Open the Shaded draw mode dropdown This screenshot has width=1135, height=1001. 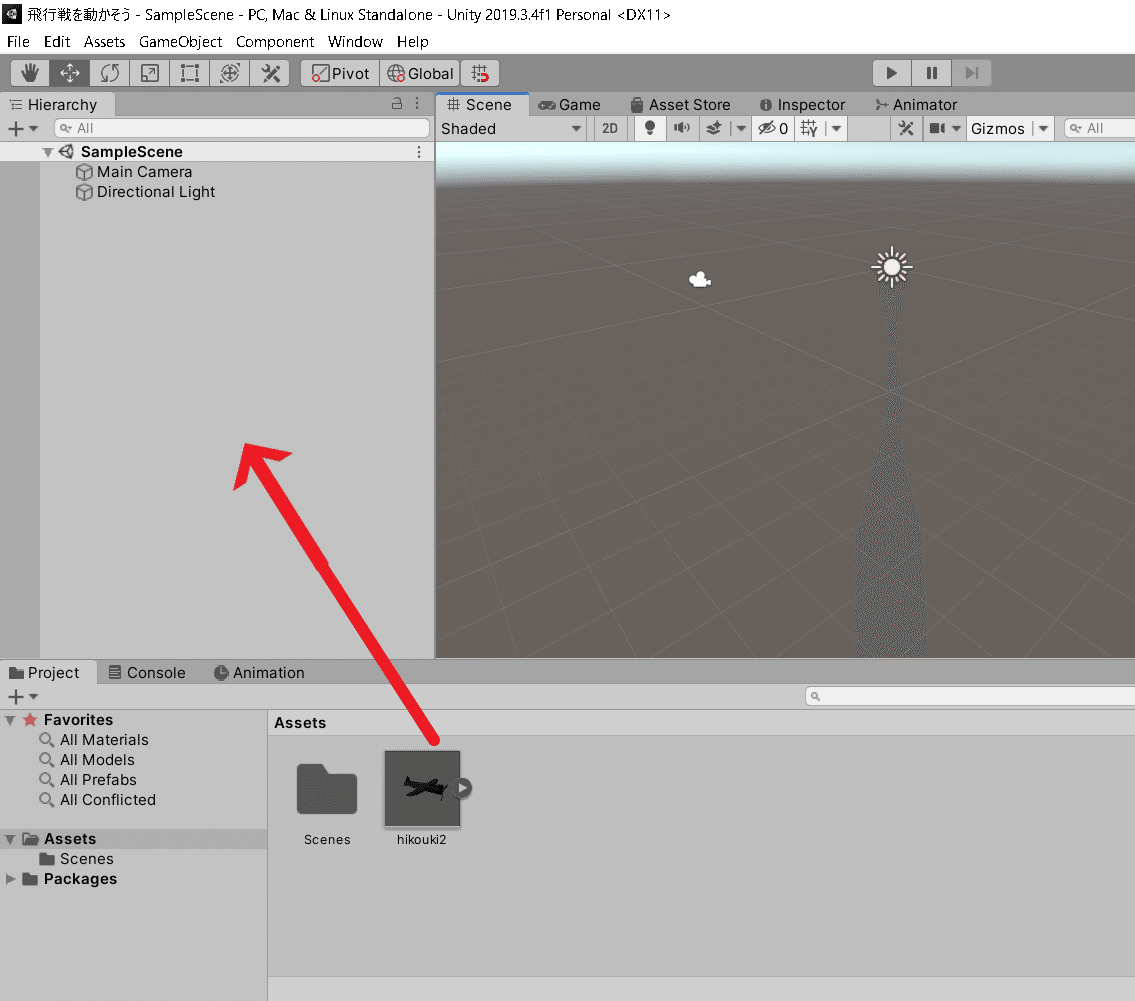pyautogui.click(x=512, y=129)
